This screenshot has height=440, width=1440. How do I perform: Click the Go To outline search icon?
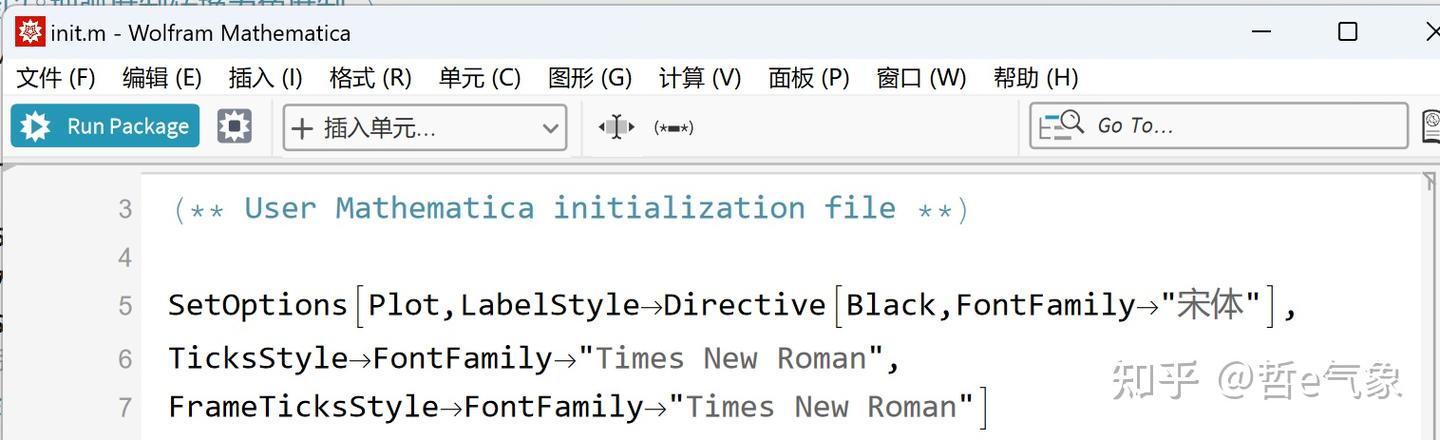(x=1061, y=126)
